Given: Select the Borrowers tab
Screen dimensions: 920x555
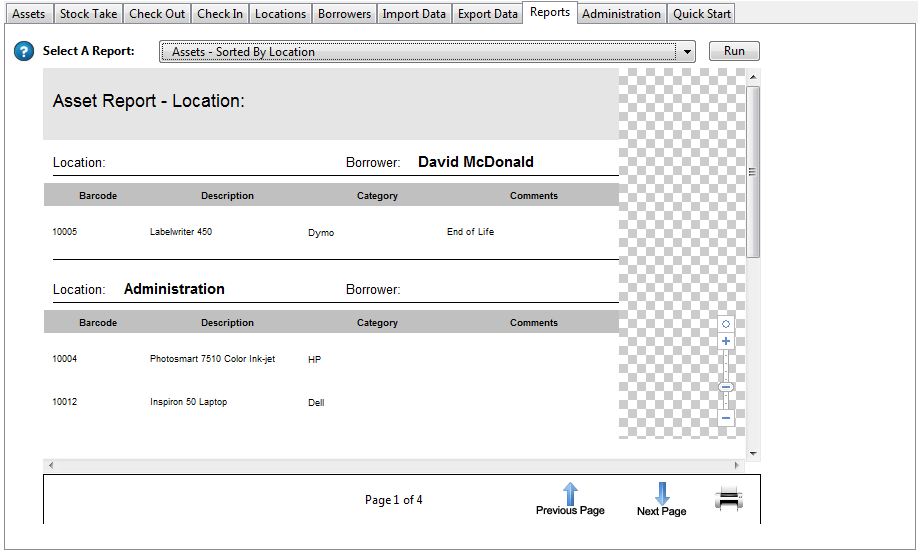Looking at the screenshot, I should point(344,14).
